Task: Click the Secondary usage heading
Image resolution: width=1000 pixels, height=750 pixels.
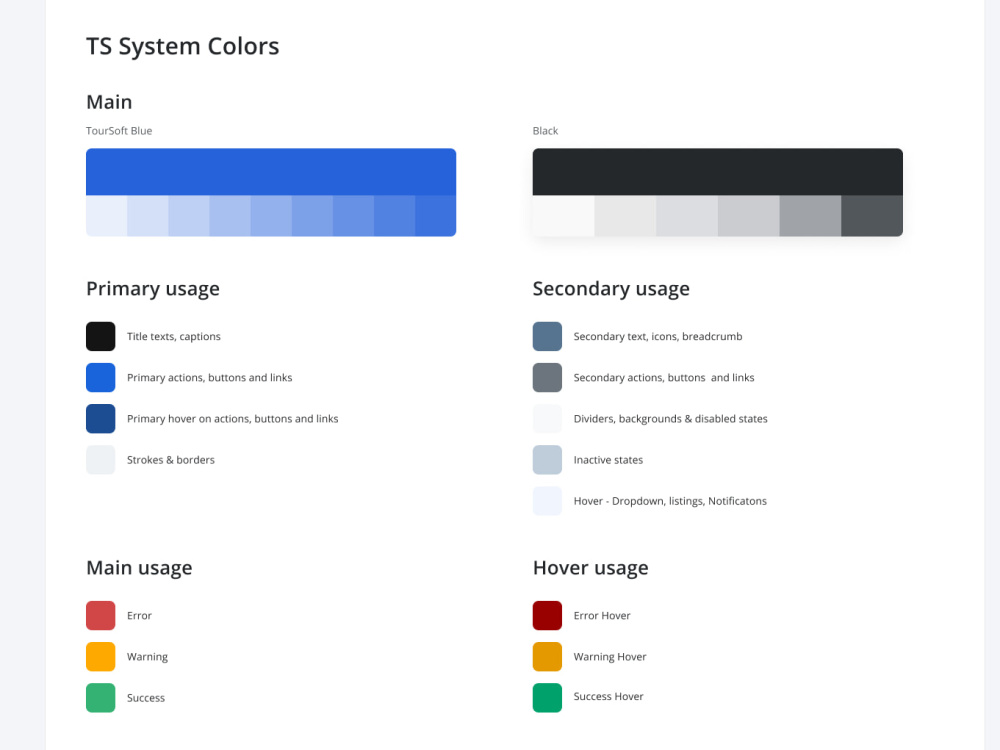Action: point(611,289)
